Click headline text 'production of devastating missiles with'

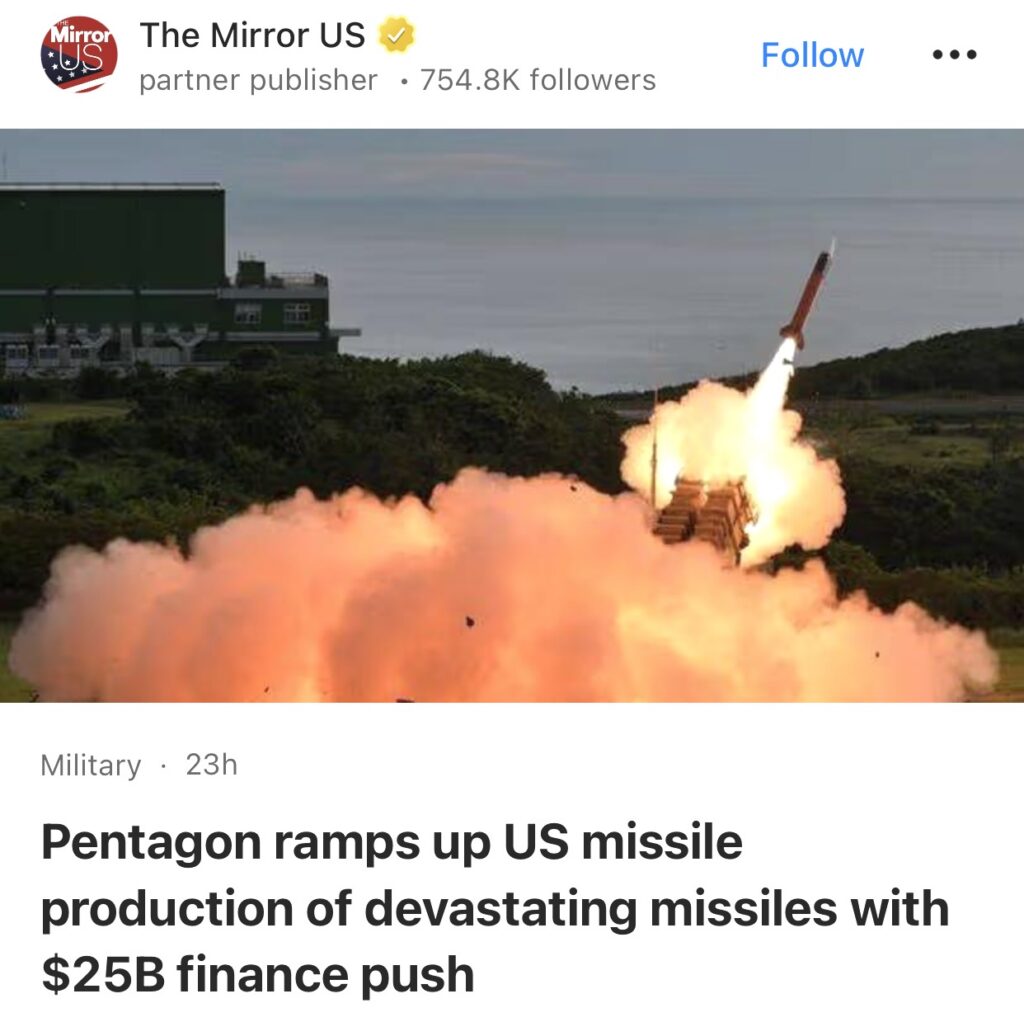click(x=494, y=908)
